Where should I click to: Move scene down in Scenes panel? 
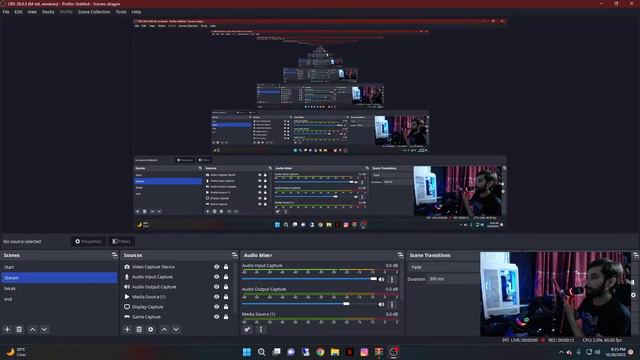pos(44,329)
